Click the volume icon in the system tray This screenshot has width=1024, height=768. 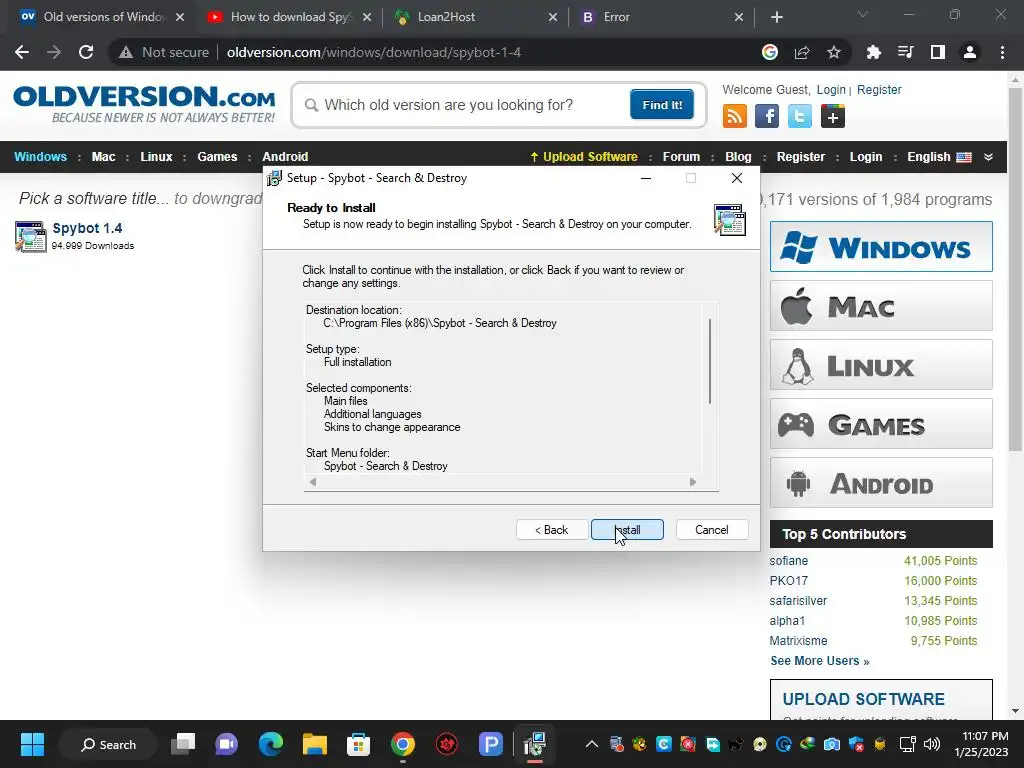point(932,744)
